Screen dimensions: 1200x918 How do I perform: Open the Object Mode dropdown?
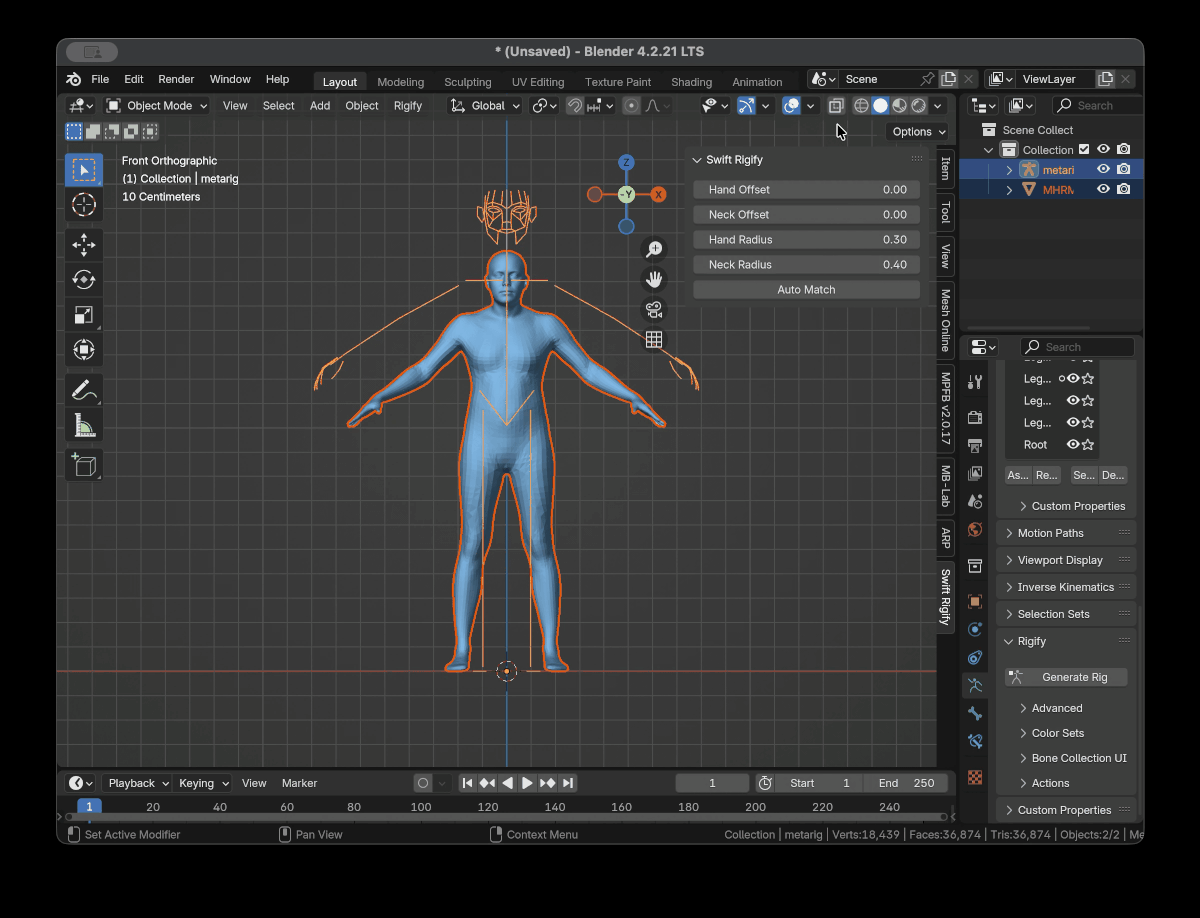(x=157, y=105)
